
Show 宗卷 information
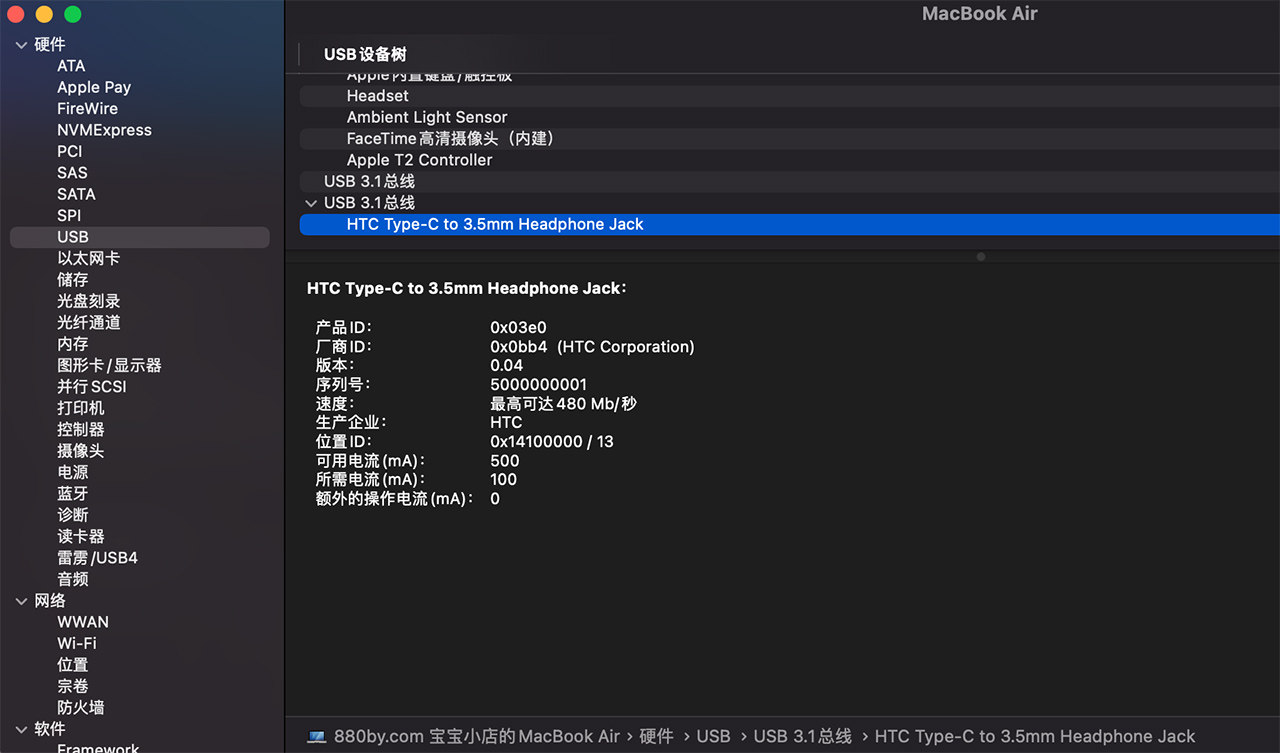73,687
